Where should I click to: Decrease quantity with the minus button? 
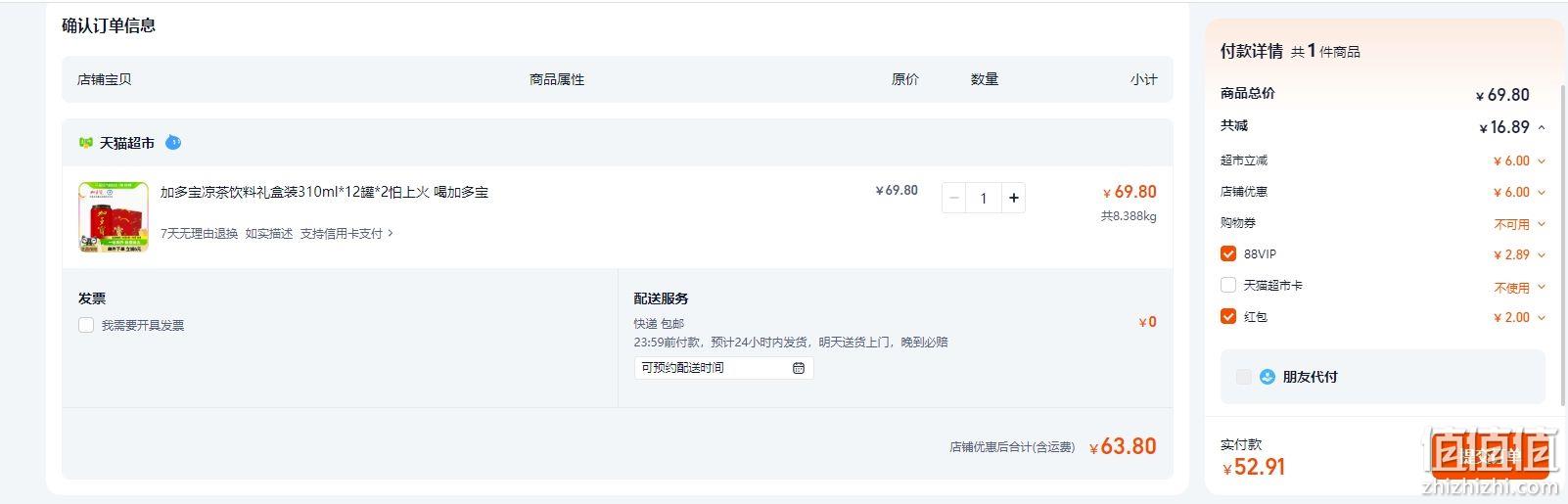(x=954, y=198)
